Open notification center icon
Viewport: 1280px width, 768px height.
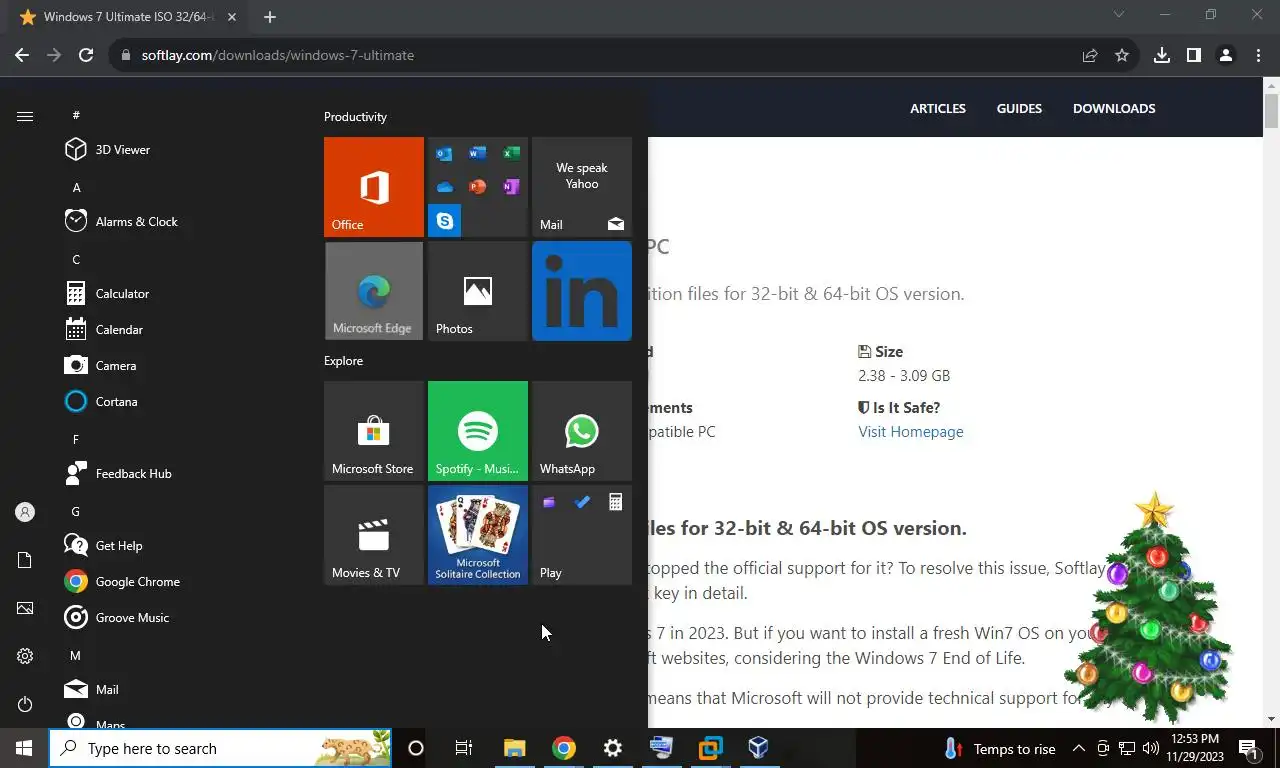pos(1249,748)
